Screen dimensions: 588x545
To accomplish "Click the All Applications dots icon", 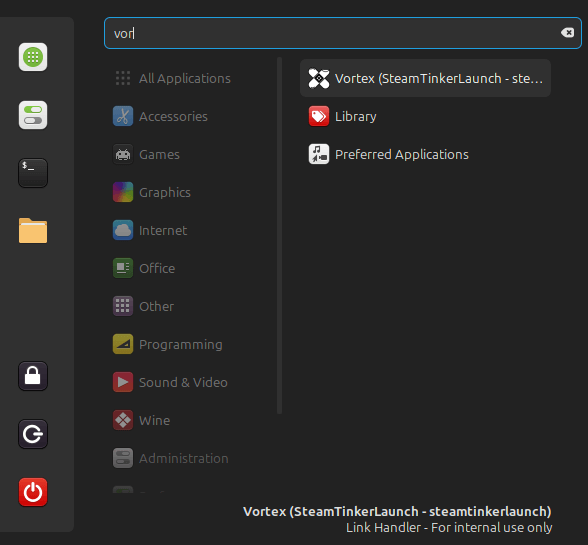I will point(123,78).
